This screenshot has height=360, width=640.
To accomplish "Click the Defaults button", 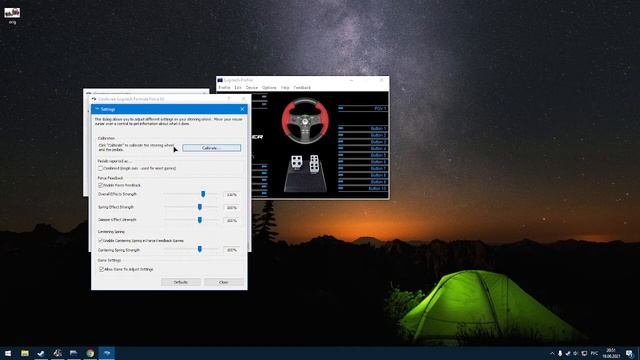I will coord(181,282).
